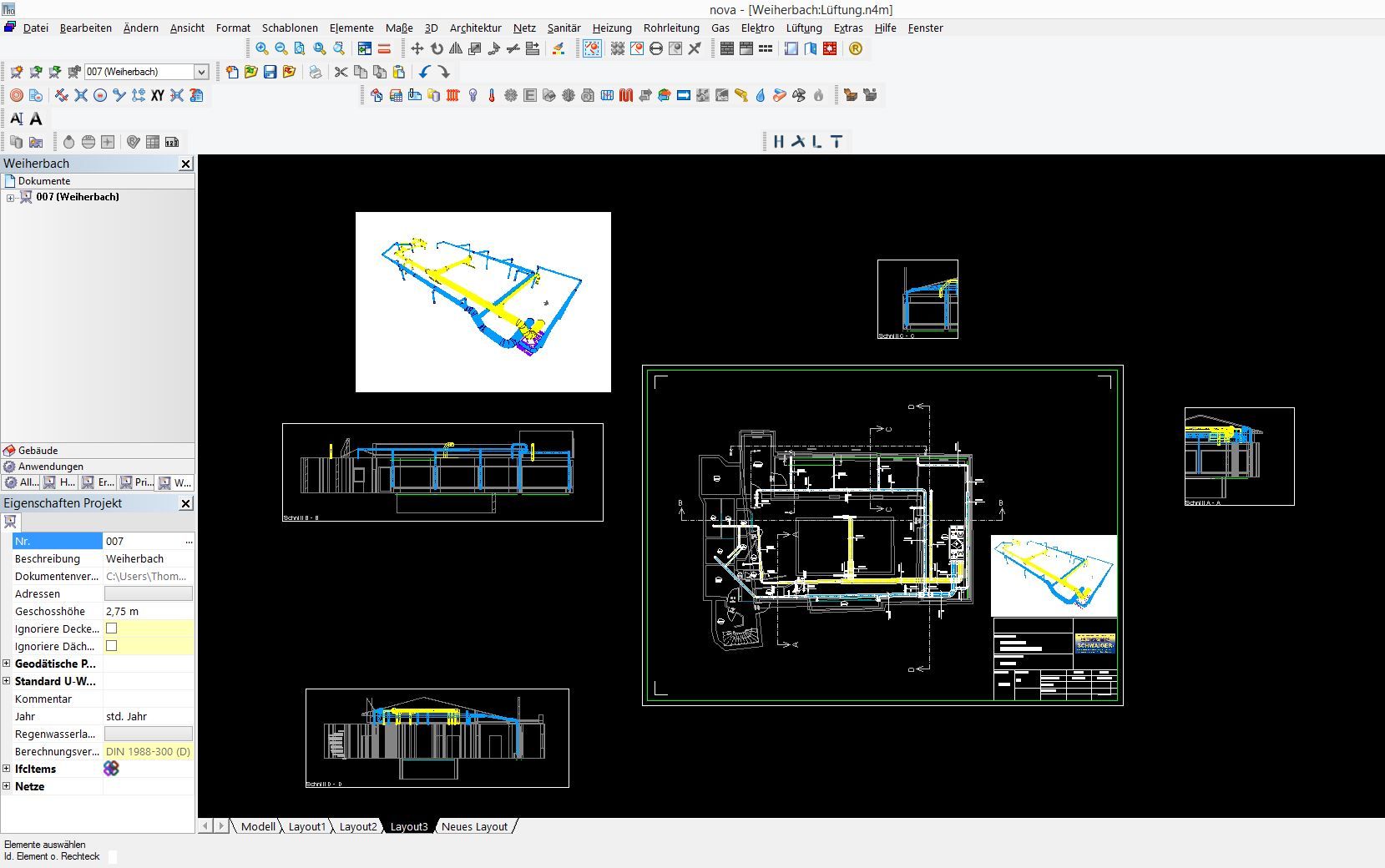1385x868 pixels.
Task: Click the mirror tool icon
Action: click(x=456, y=49)
